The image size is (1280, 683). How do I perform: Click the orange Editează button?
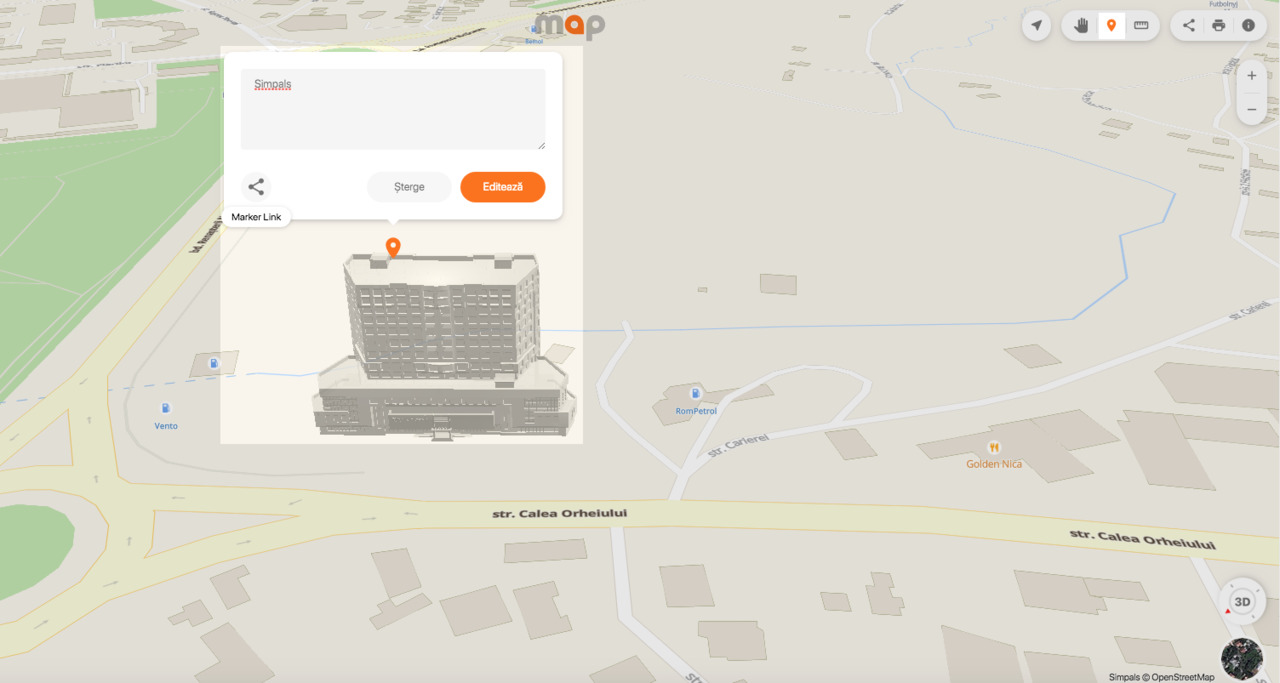[x=503, y=187]
